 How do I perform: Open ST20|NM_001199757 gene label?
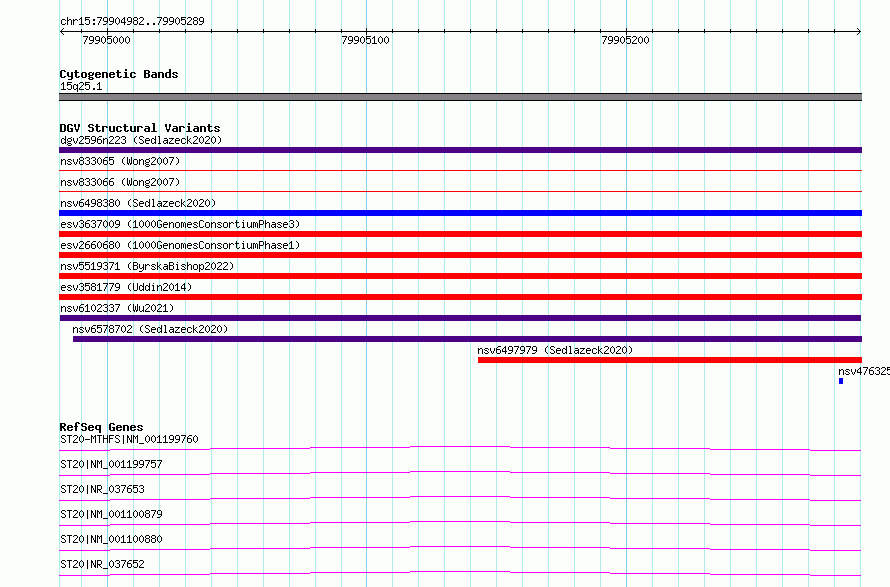pos(111,464)
